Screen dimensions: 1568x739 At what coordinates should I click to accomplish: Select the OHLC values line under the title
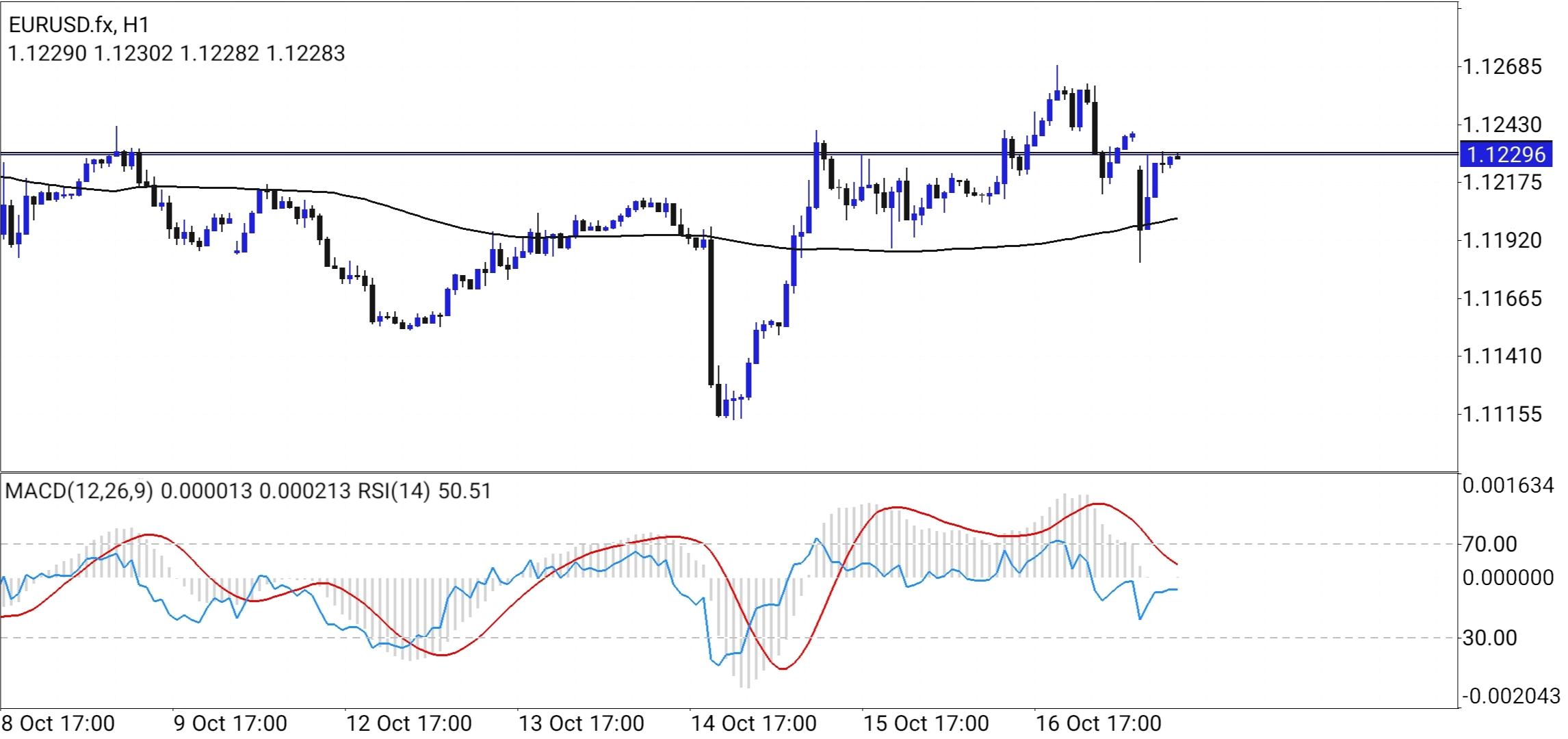177,53
